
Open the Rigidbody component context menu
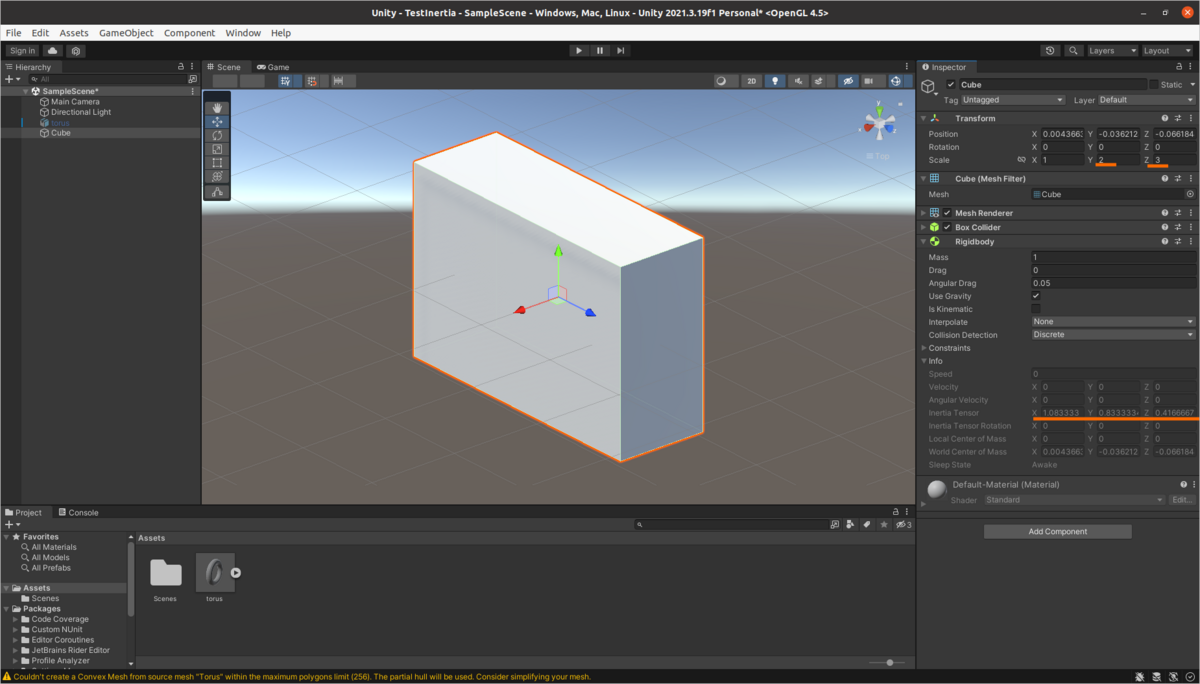pos(1191,241)
